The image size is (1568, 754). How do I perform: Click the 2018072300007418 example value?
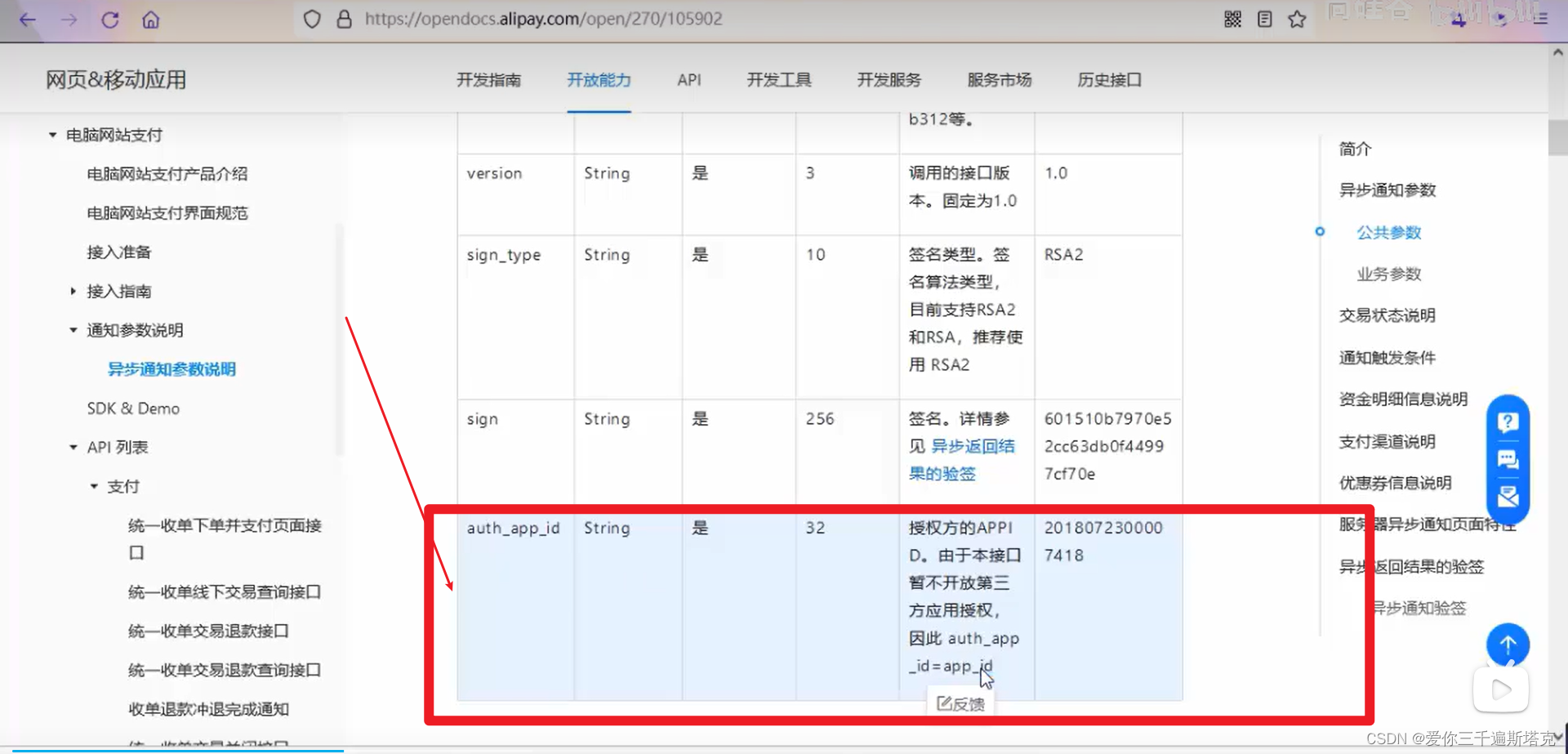[1103, 542]
